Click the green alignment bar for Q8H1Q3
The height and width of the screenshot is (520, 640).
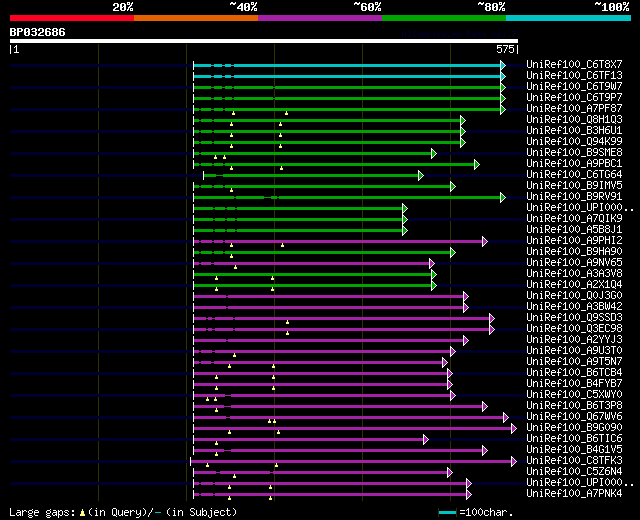pyautogui.click(x=327, y=120)
